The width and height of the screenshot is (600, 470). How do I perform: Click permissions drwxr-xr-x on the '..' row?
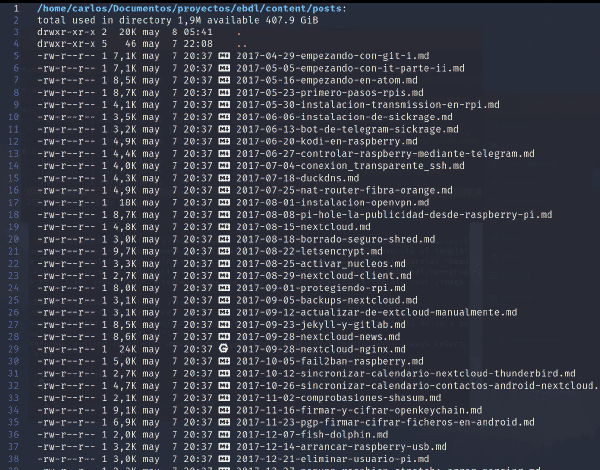(x=66, y=44)
